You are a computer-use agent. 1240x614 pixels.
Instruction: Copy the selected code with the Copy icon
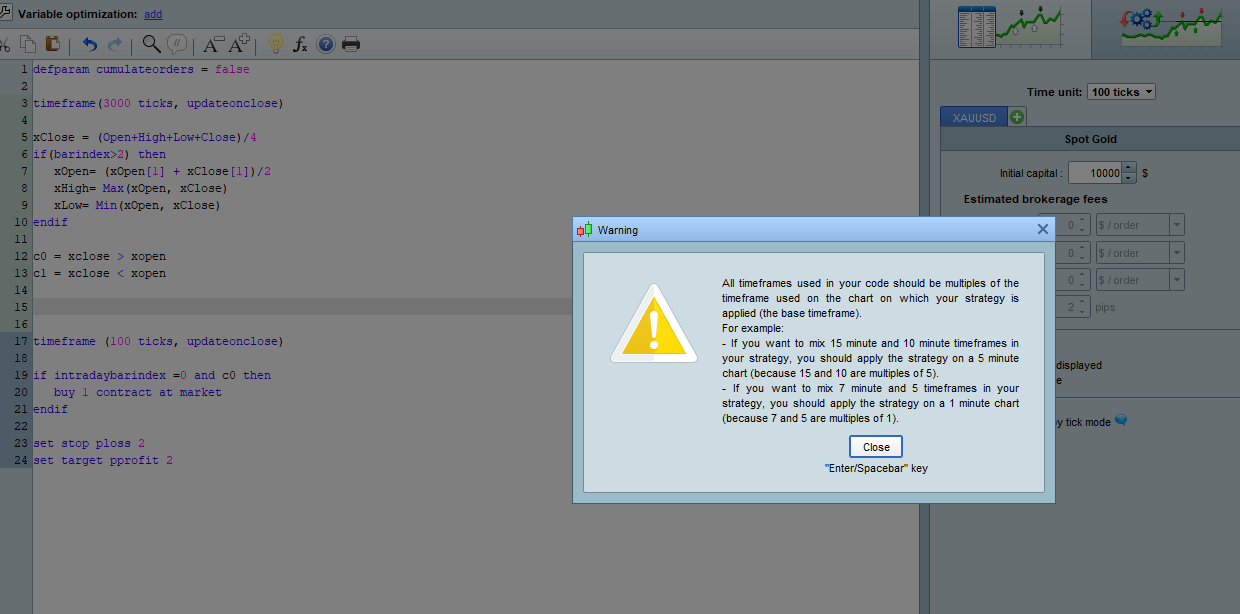point(28,44)
